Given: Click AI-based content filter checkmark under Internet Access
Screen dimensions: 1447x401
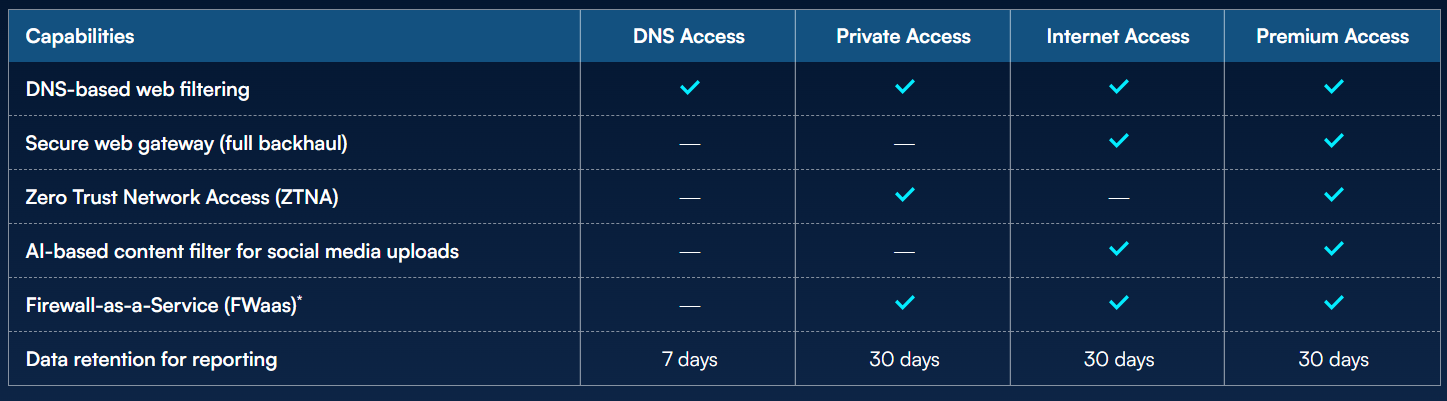Looking at the screenshot, I should click(1119, 249).
